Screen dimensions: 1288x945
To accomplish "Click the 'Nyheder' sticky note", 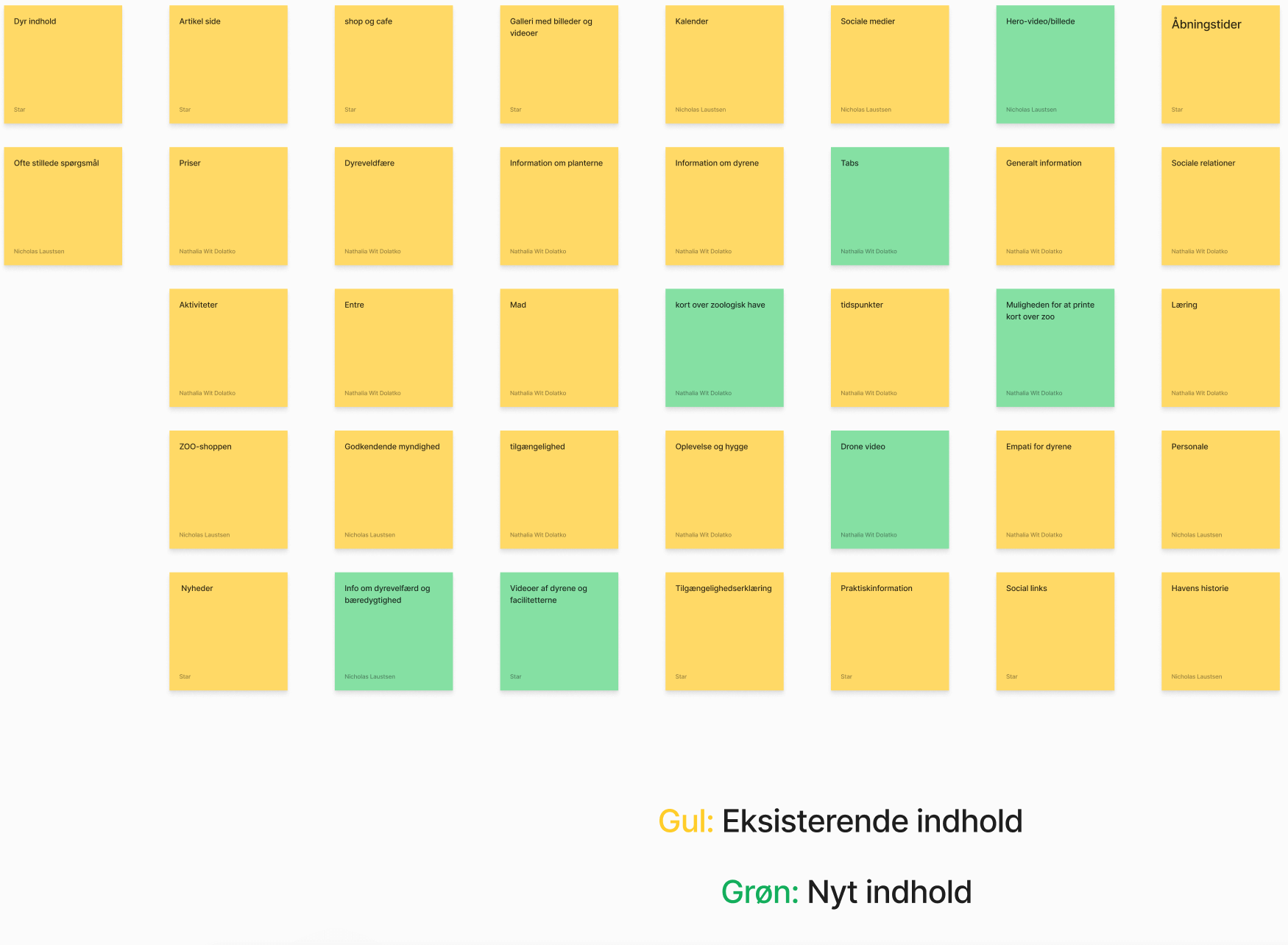I will pos(228,631).
